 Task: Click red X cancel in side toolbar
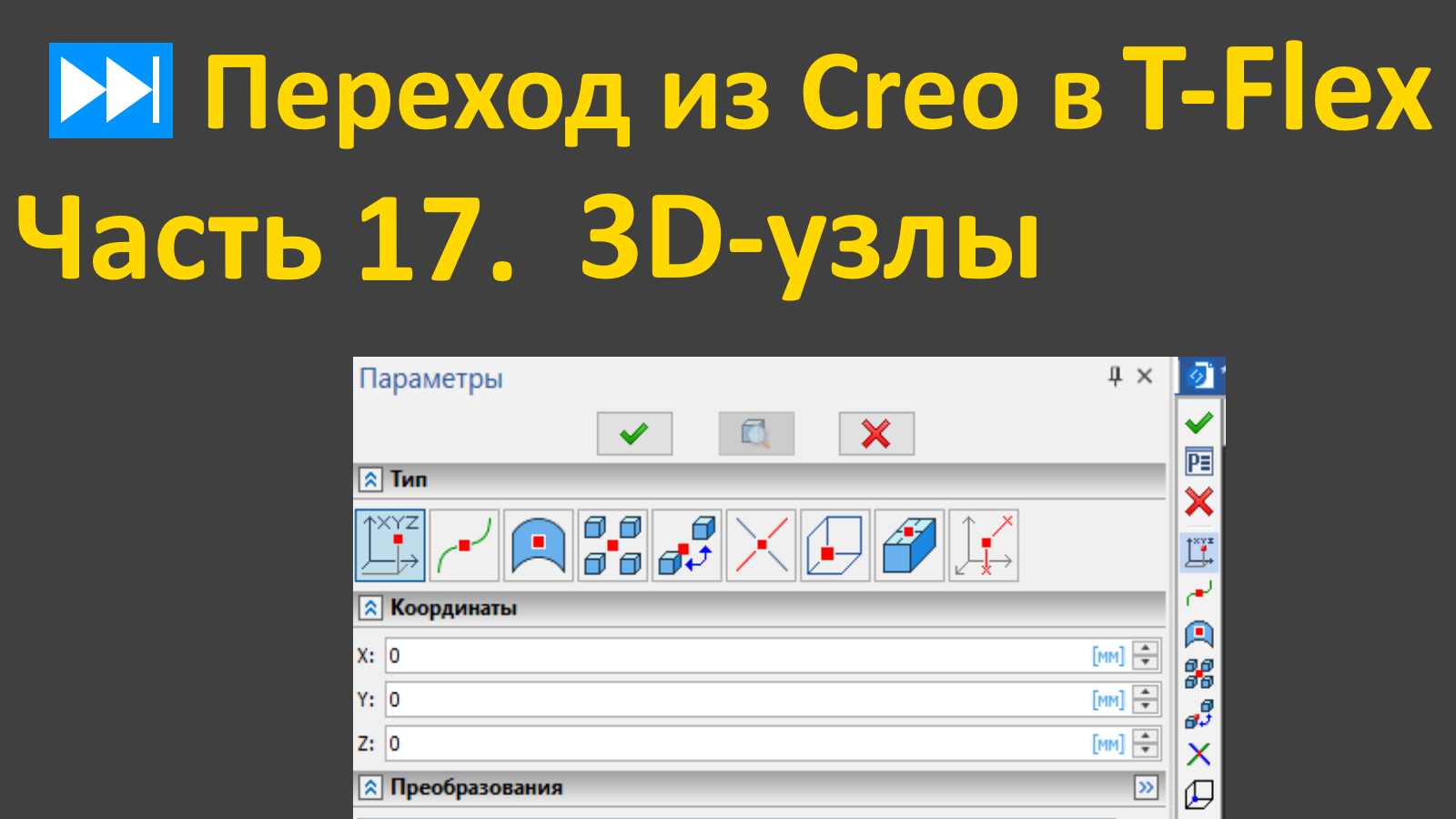(1199, 501)
